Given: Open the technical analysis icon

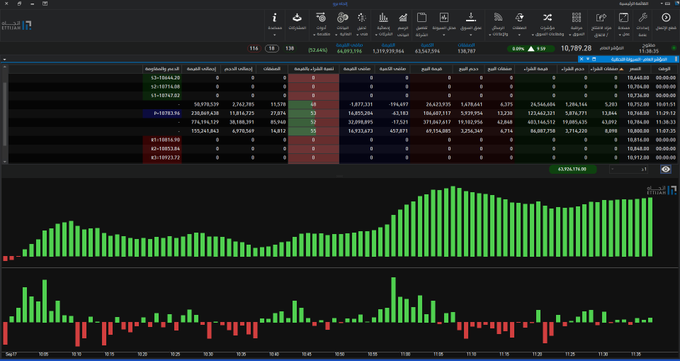Looking at the screenshot, I should click(362, 17).
